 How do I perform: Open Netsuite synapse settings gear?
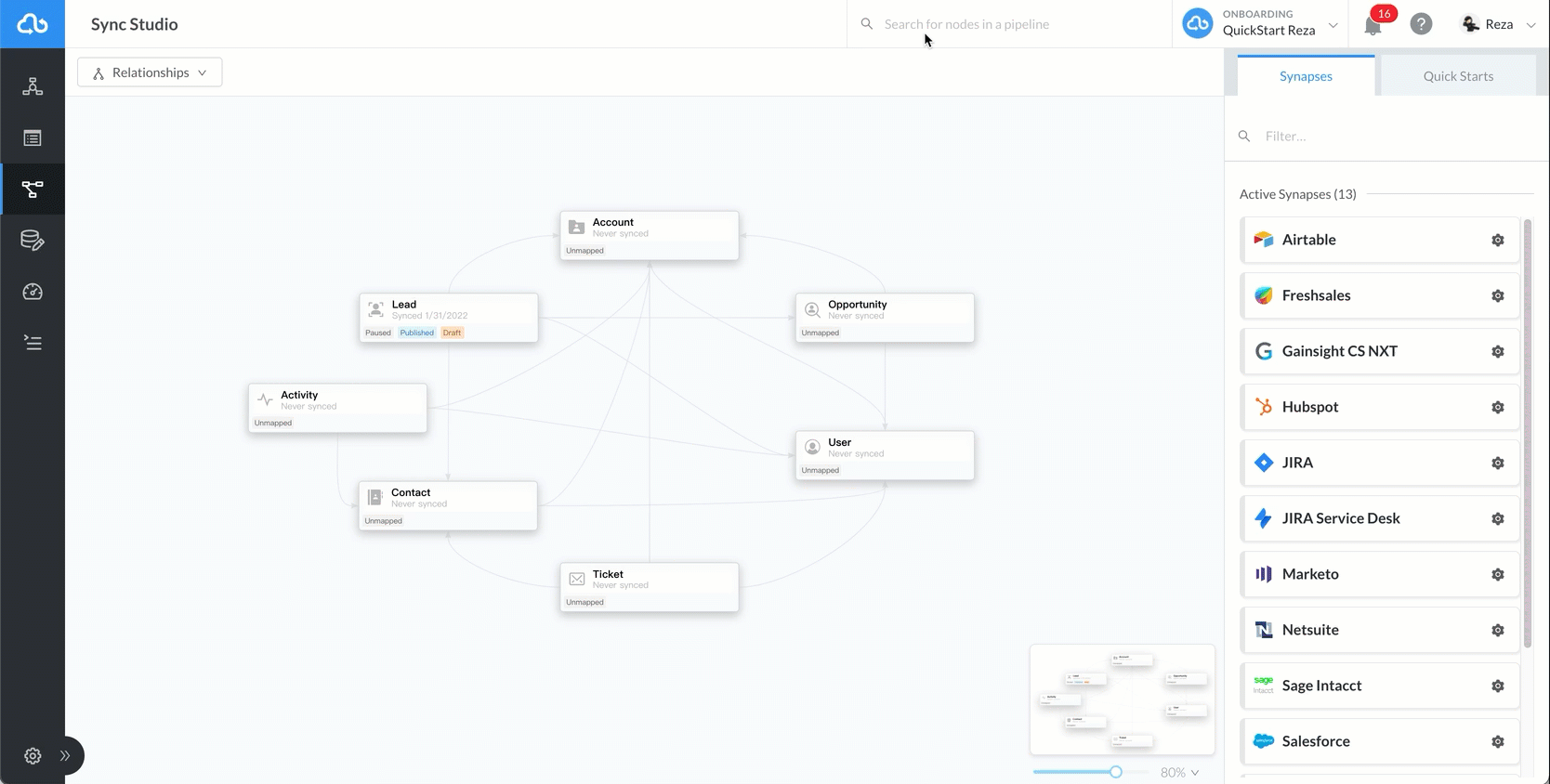(1498, 630)
